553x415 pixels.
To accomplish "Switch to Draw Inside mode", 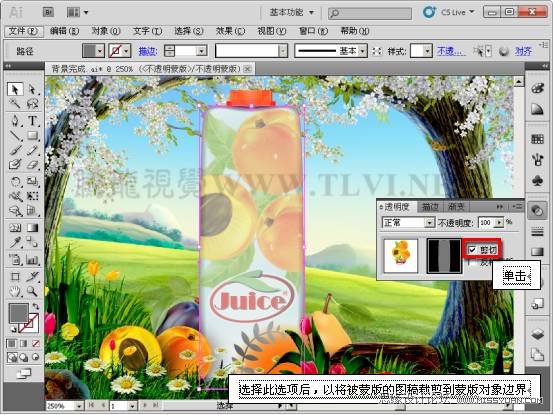I will (x=35, y=358).
